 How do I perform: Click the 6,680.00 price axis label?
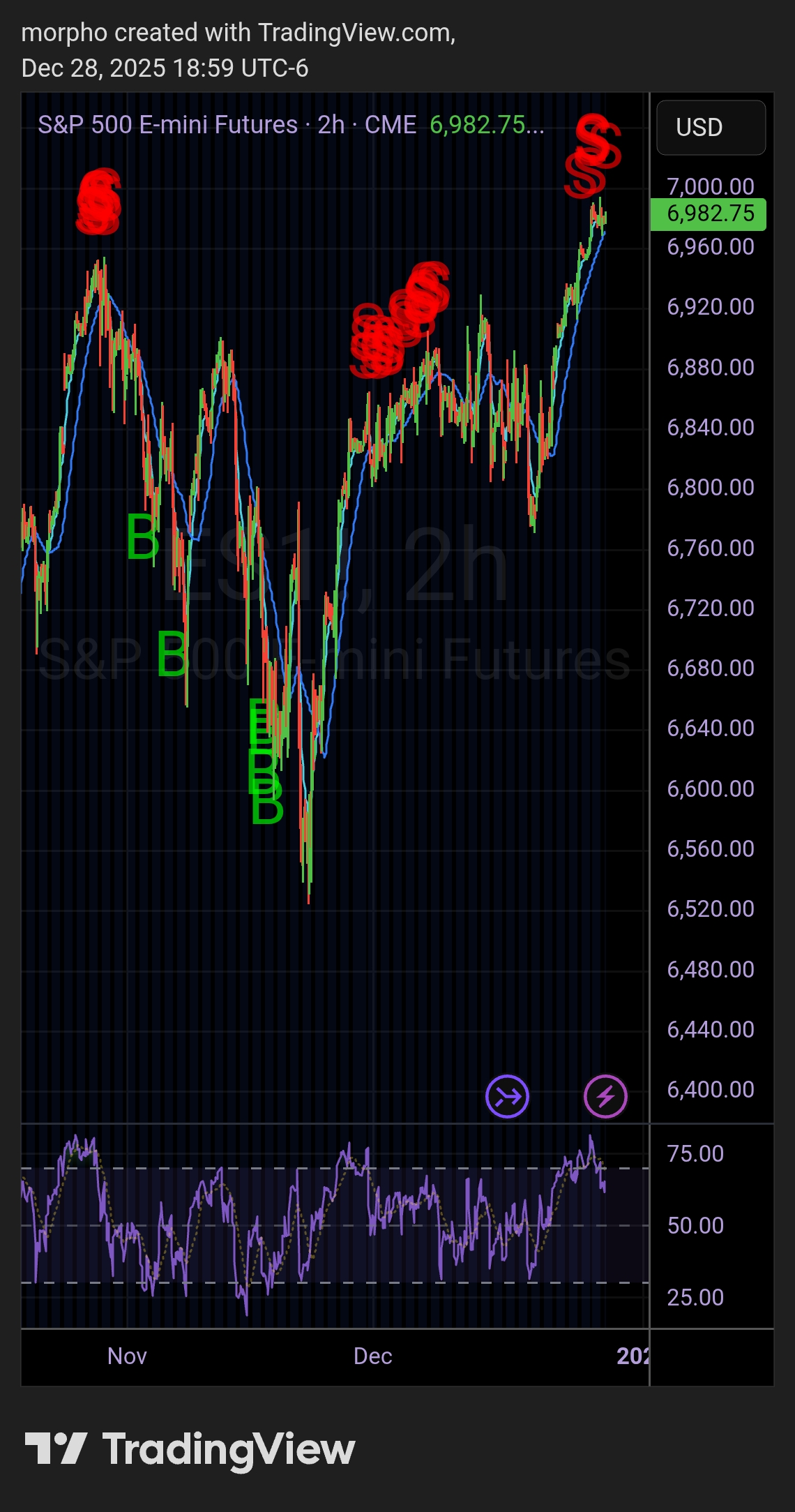(710, 668)
